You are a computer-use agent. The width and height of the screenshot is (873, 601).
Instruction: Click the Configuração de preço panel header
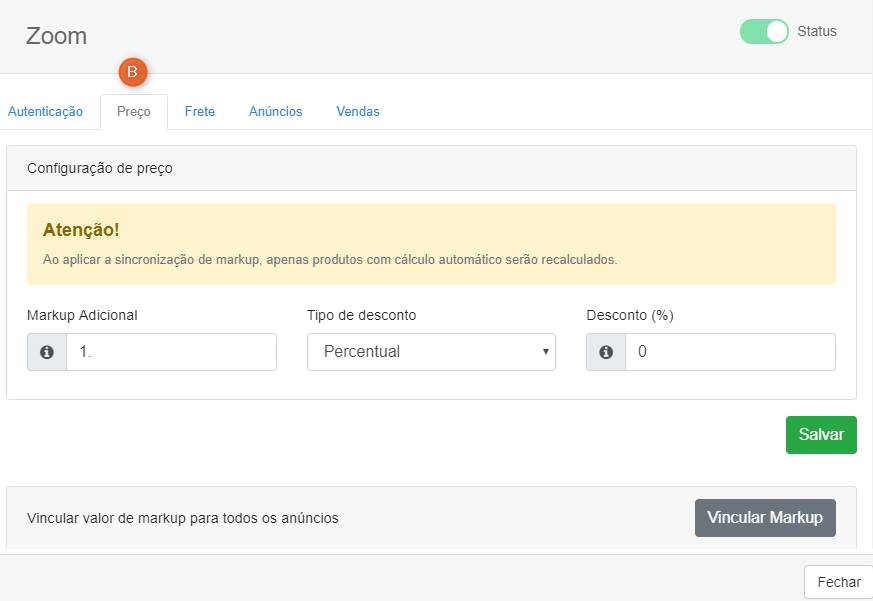coord(431,168)
